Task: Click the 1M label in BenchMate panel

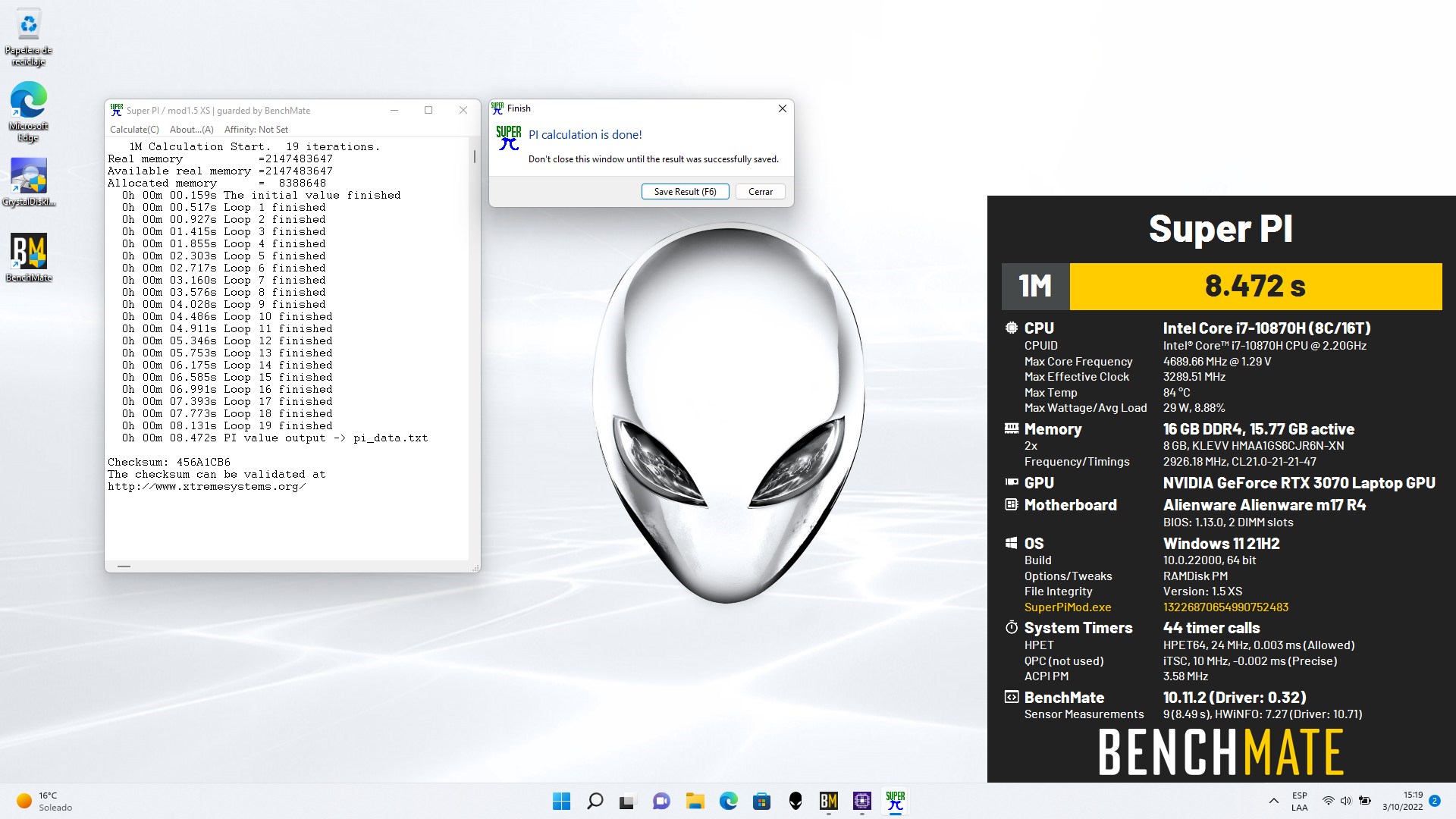Action: [x=1035, y=287]
